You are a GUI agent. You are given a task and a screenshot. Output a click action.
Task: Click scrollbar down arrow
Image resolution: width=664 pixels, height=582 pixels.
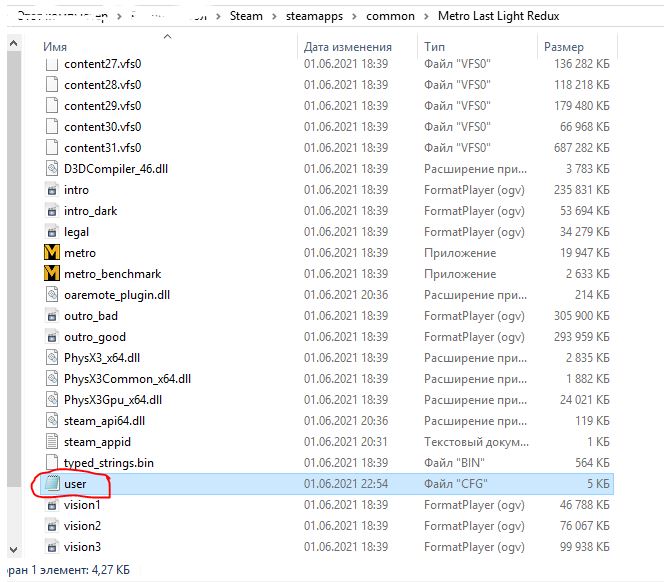tap(14, 550)
